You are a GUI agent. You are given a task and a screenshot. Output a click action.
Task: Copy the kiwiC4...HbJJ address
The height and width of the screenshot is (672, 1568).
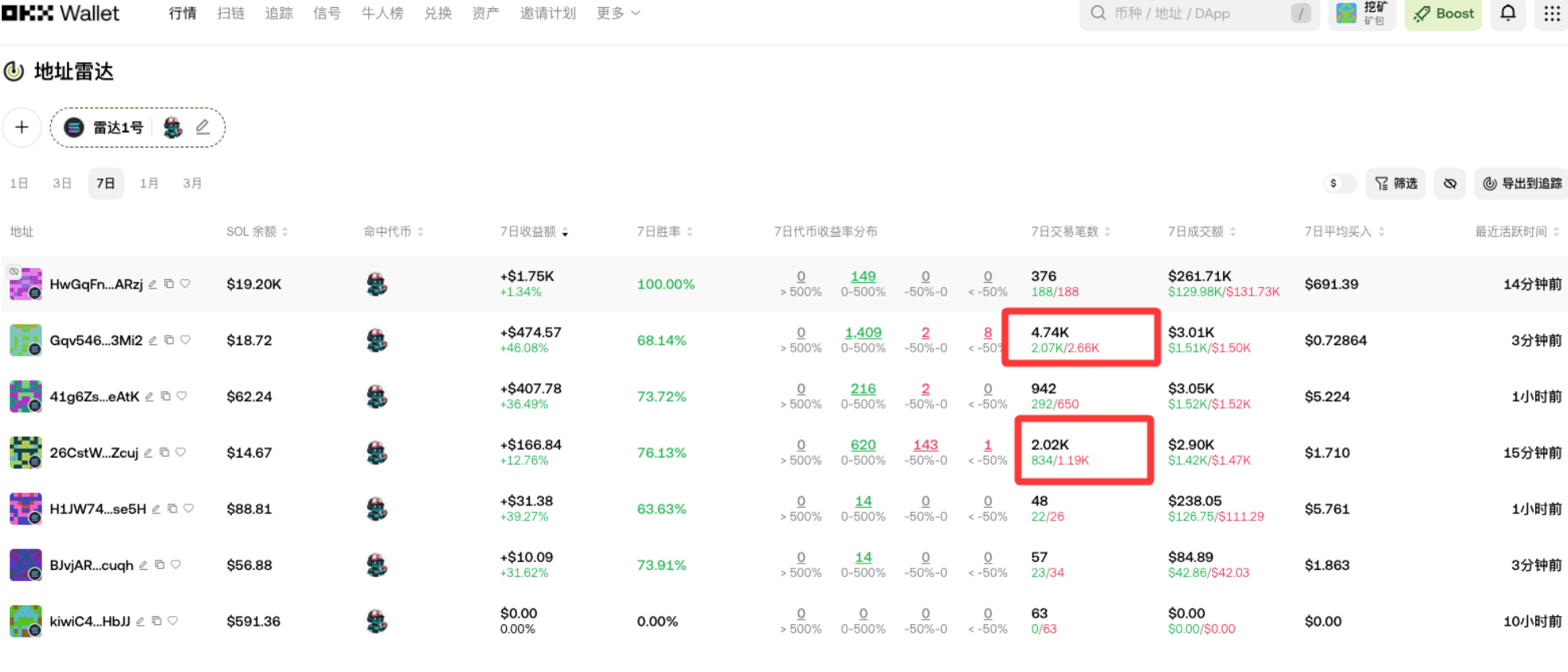click(157, 621)
